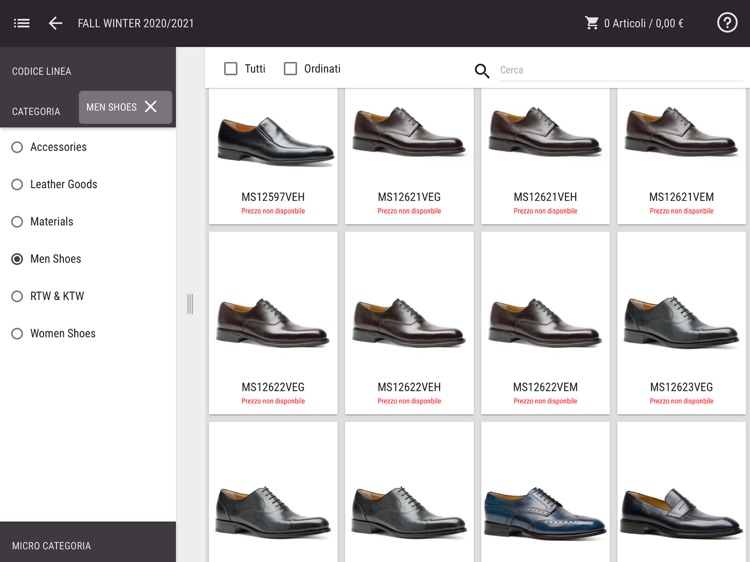Click the MS12621VEM product code label
This screenshot has width=750, height=562.
click(x=681, y=197)
